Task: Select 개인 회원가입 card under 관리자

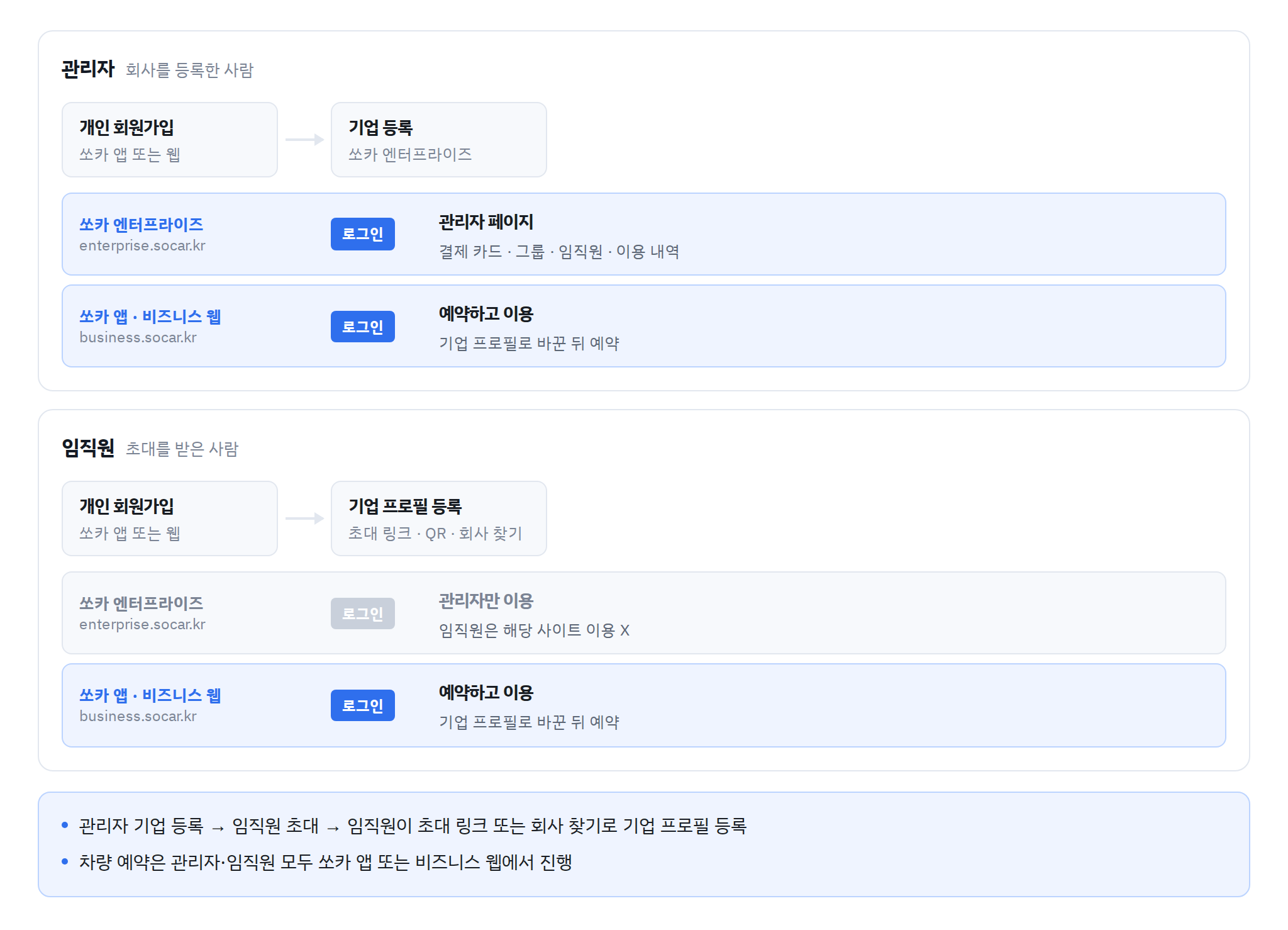Action: coord(170,140)
